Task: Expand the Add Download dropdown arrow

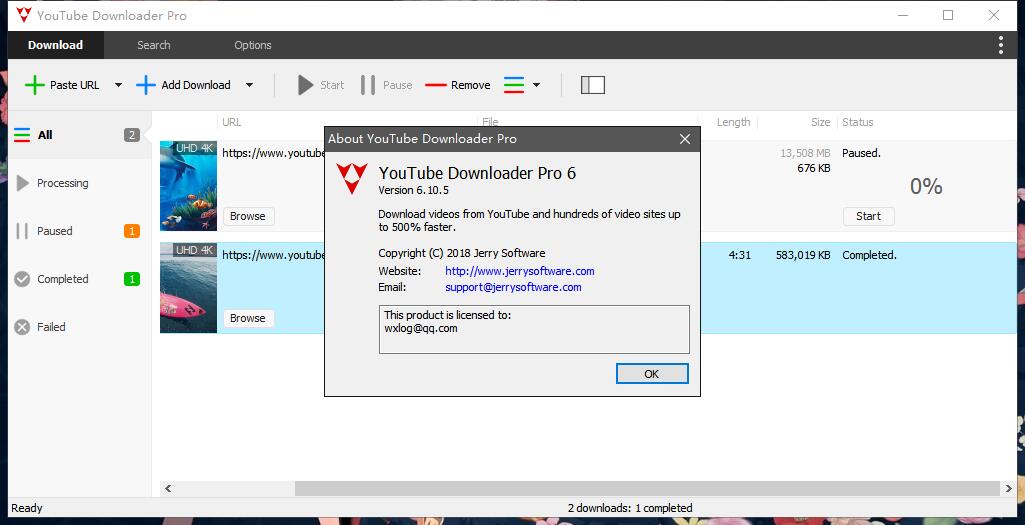Action: (249, 85)
